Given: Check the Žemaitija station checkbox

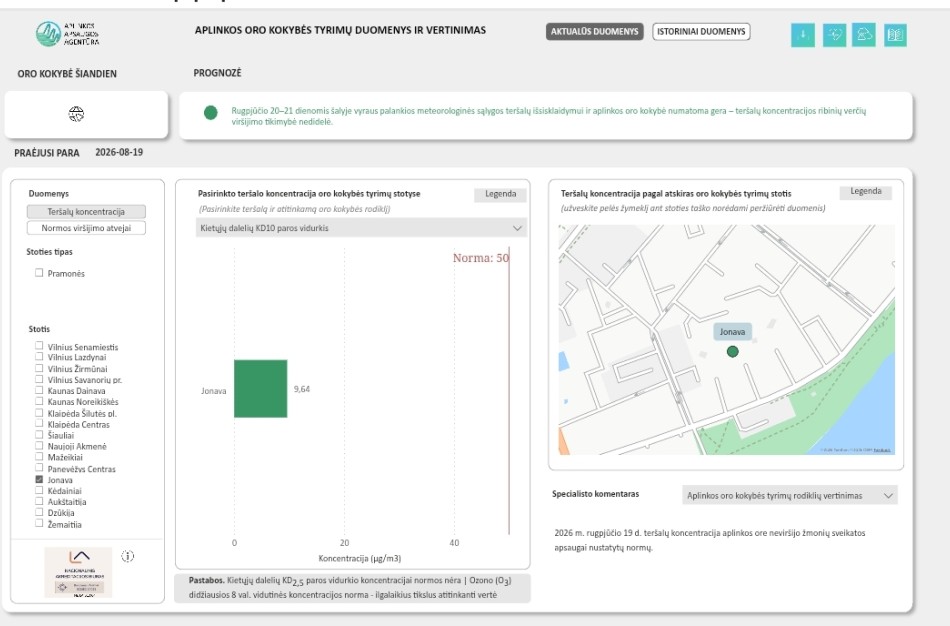Looking at the screenshot, I should [39, 523].
